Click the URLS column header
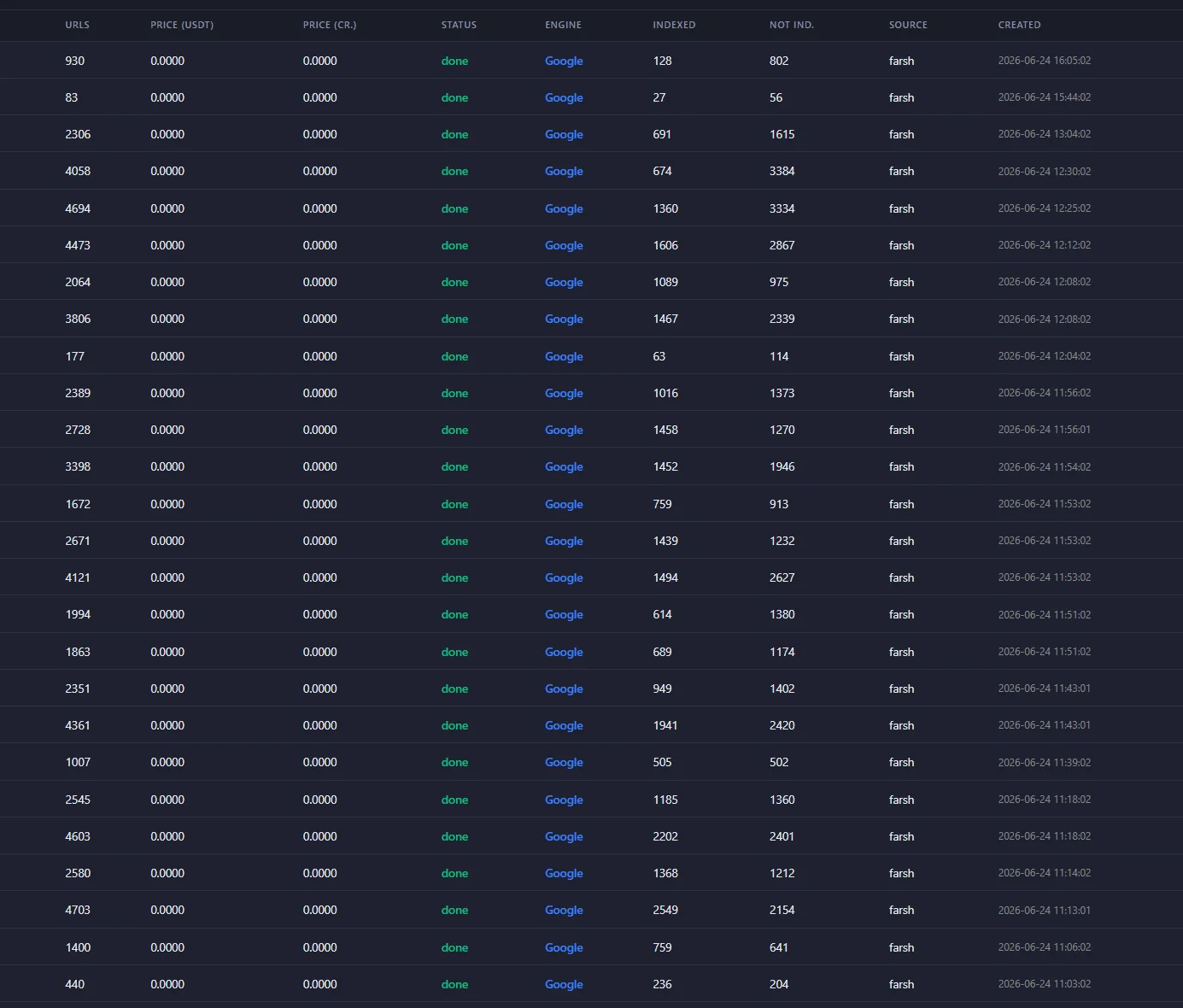The image size is (1183, 1008). pos(77,25)
